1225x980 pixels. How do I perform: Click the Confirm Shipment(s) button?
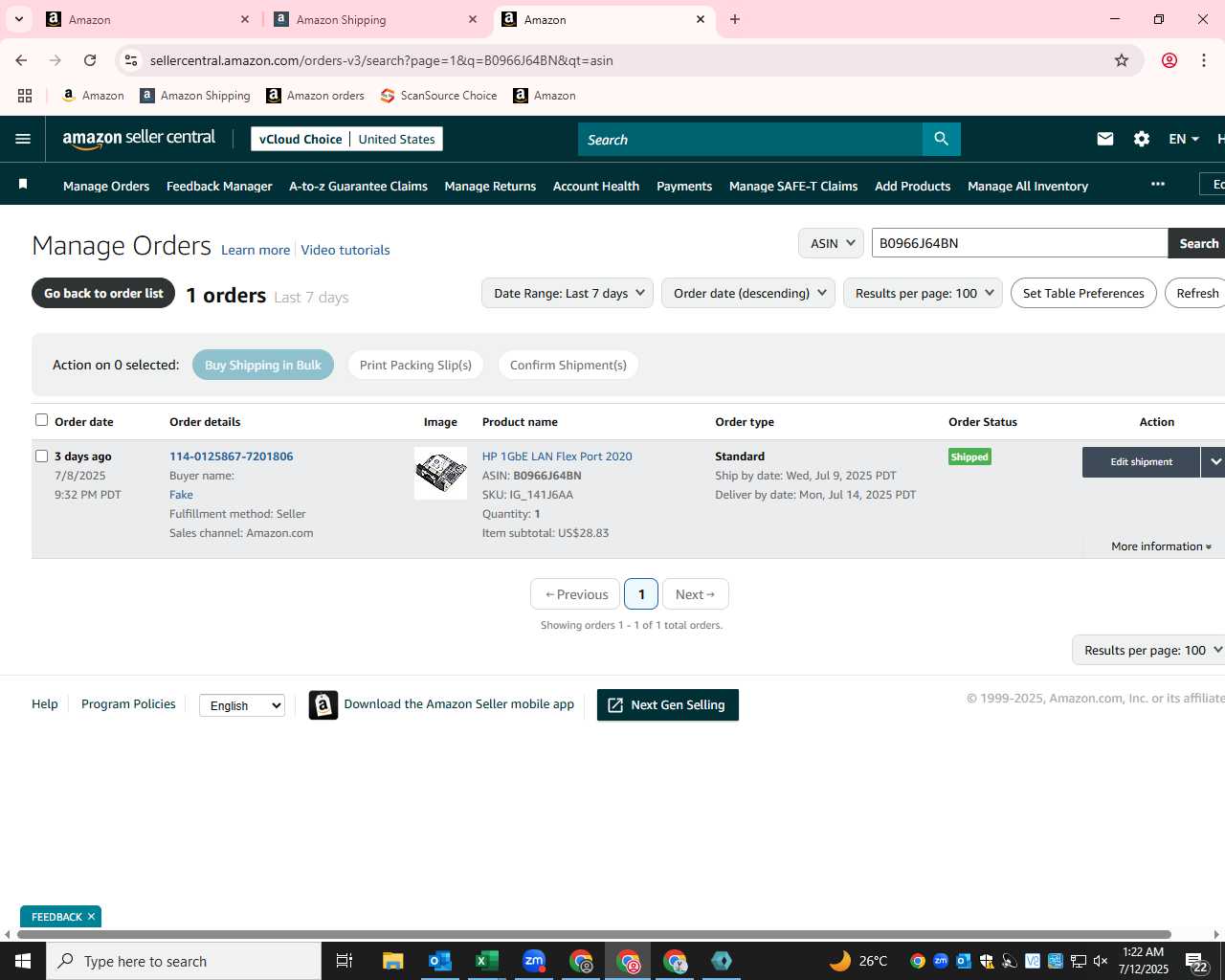click(x=568, y=365)
